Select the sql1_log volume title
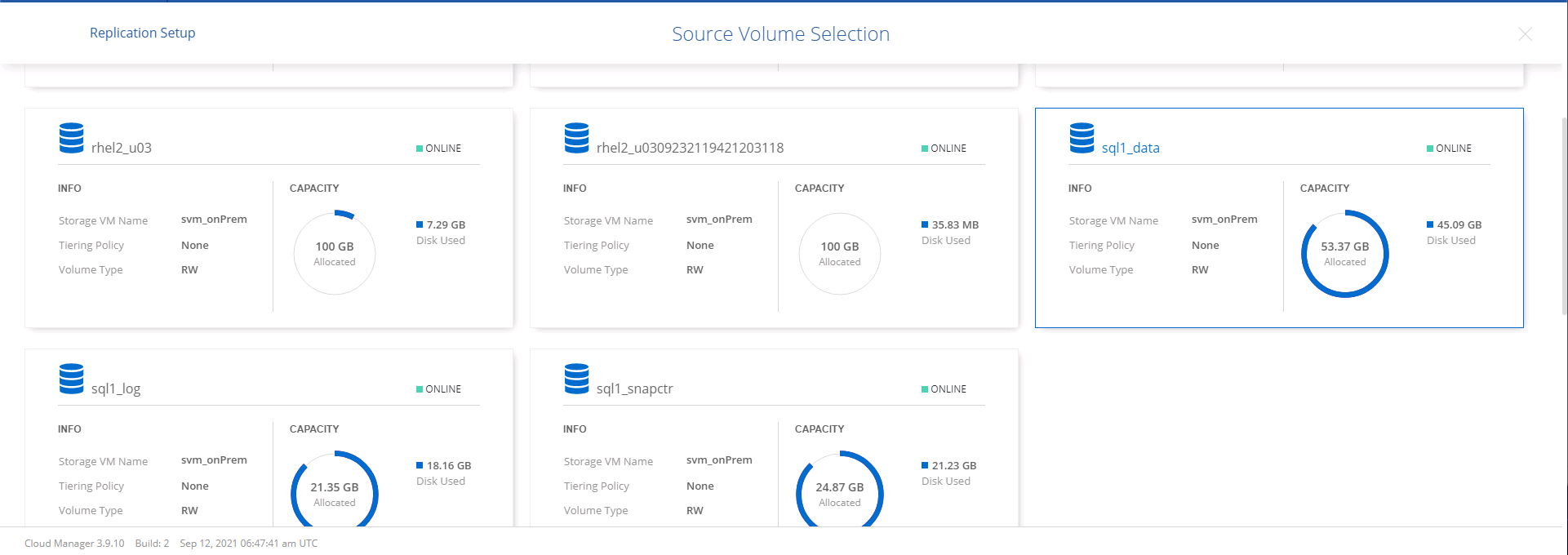Image resolution: width=1568 pixels, height=555 pixels. pos(116,388)
